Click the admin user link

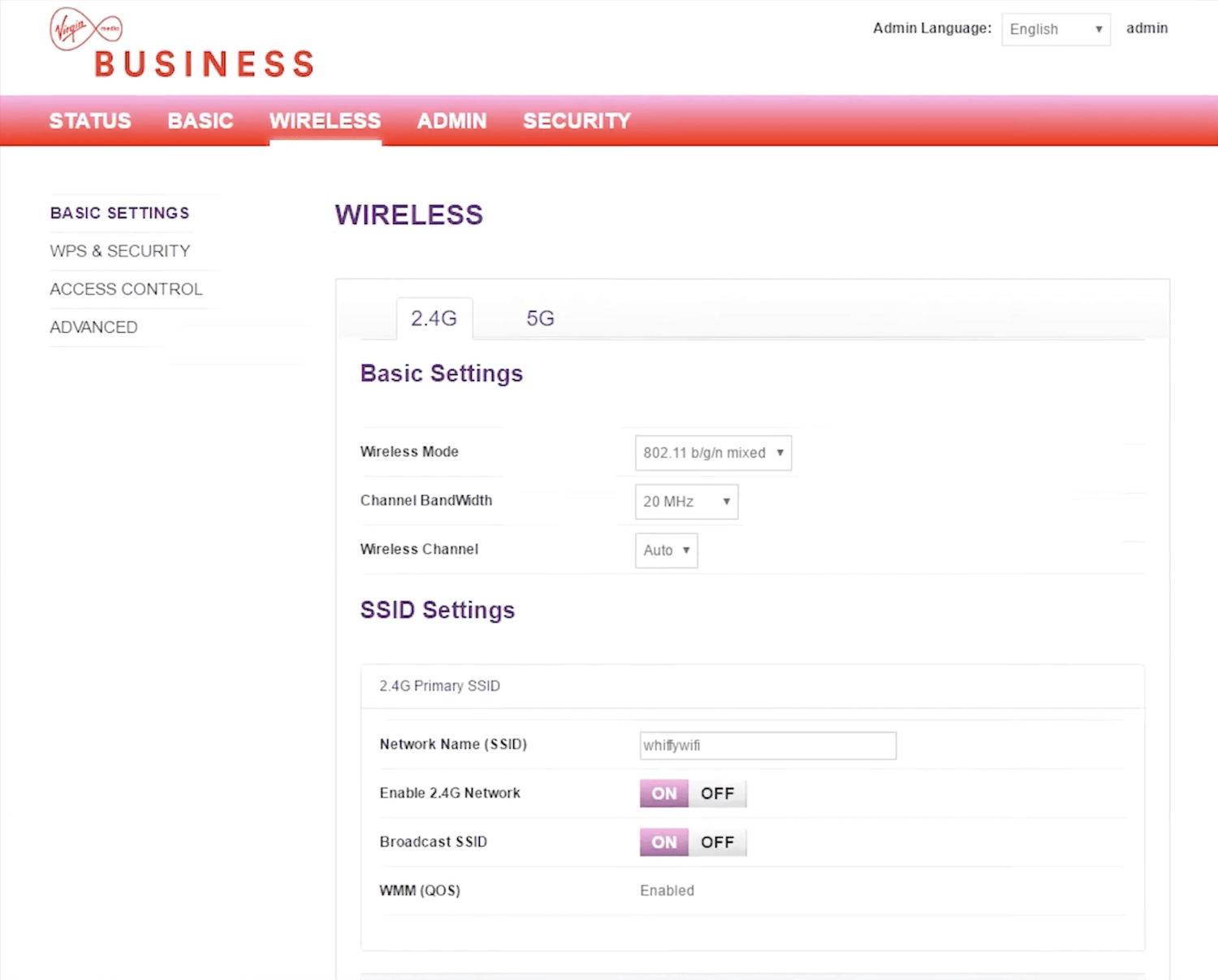click(1147, 28)
